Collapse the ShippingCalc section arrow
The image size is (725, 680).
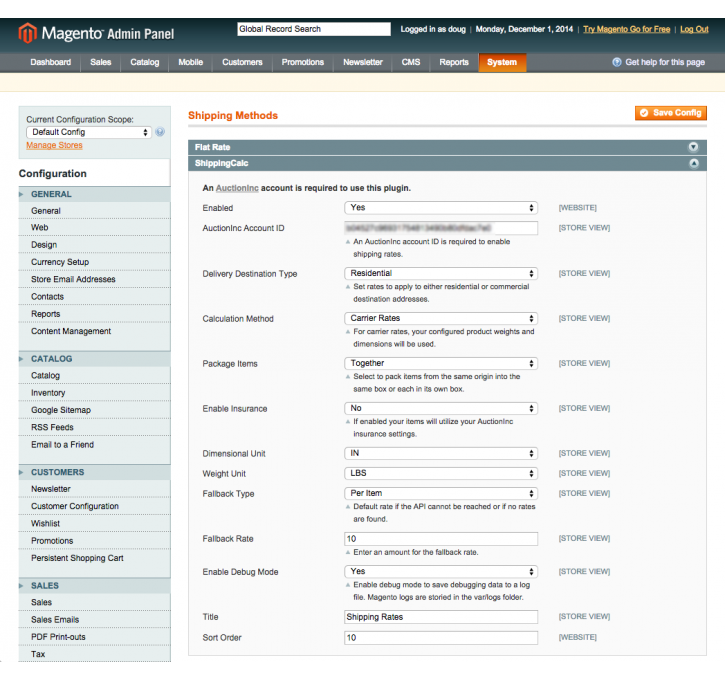(x=694, y=163)
